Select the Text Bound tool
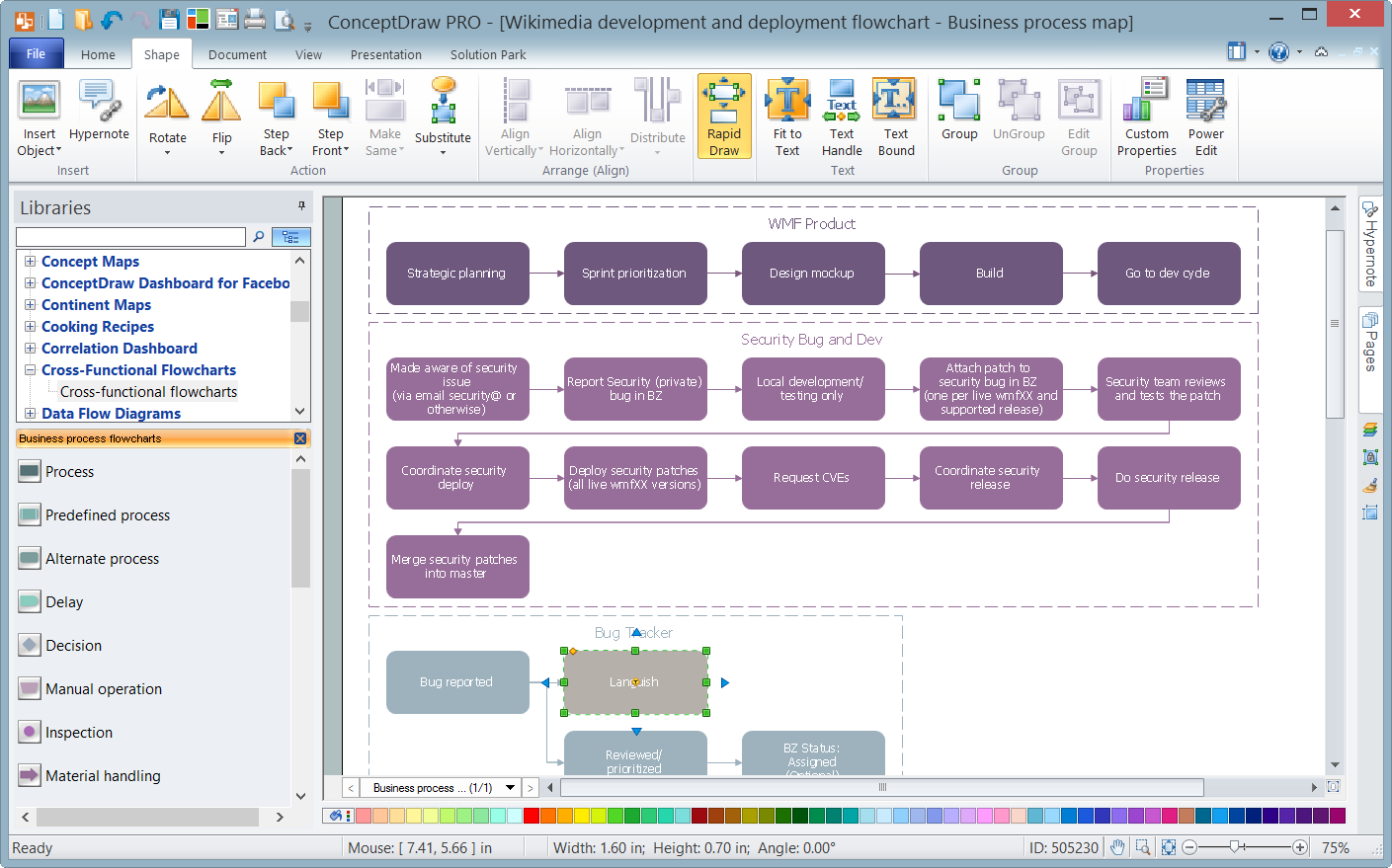Screen dimensions: 1392x868 [896, 117]
